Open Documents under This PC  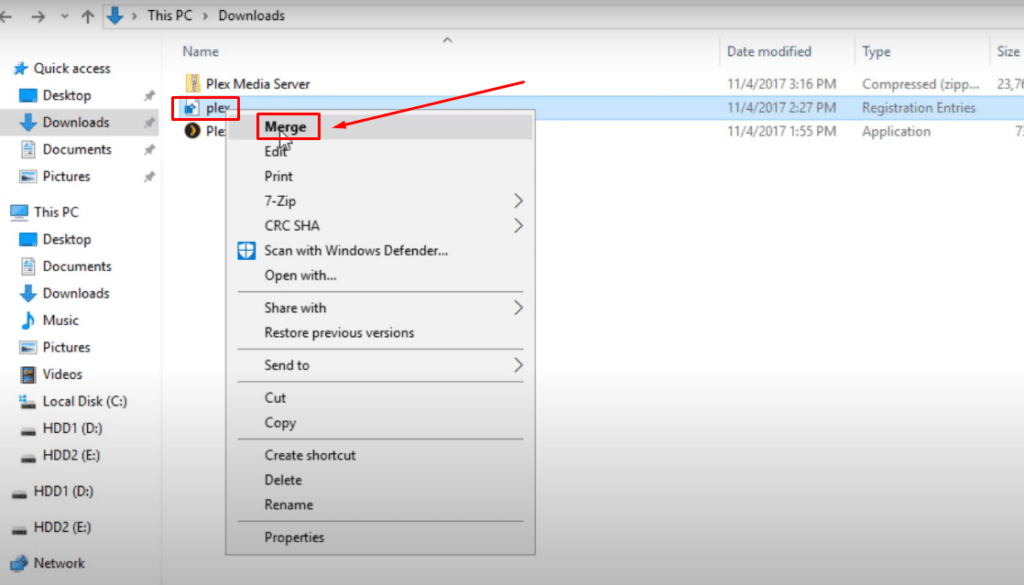point(77,266)
